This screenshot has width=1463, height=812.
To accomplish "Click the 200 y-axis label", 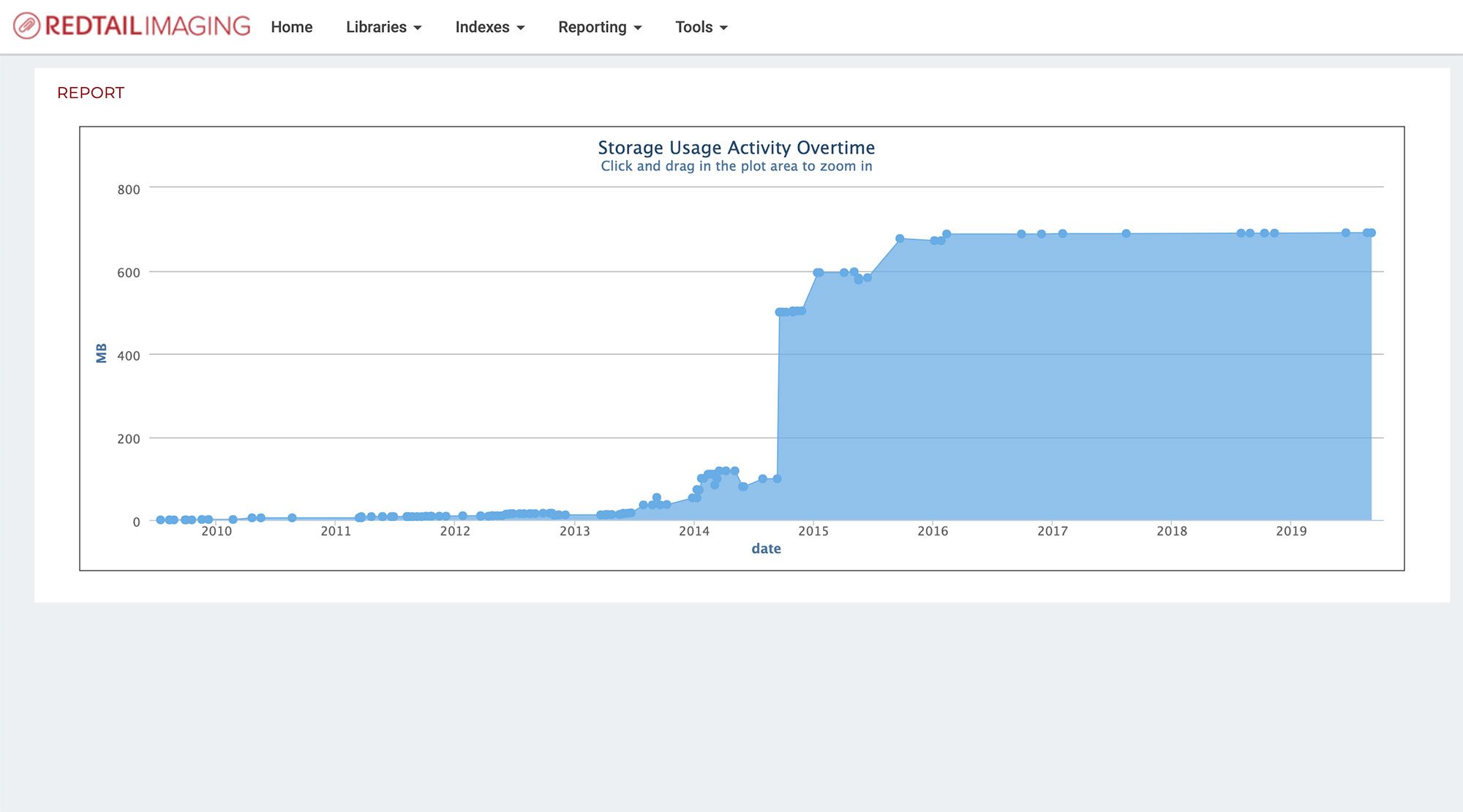I will pos(129,439).
